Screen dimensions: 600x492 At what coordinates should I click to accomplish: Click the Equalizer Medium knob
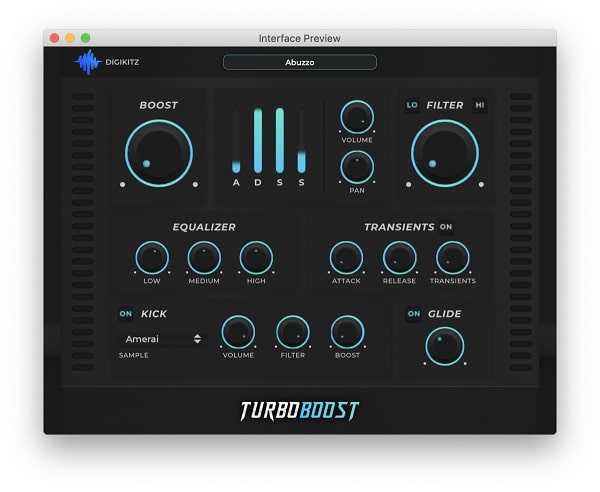point(204,258)
